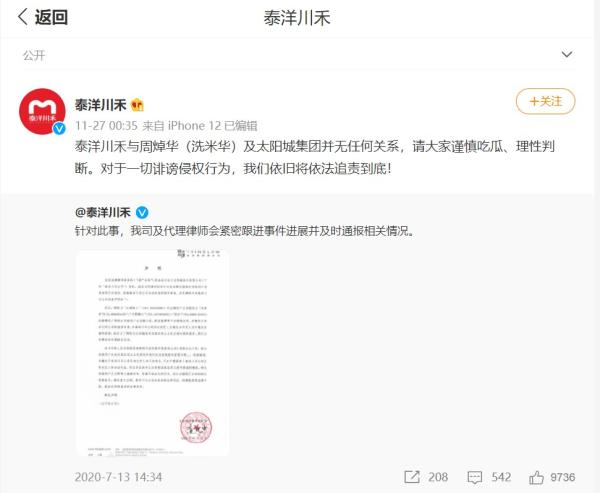
Task: Like the post with the thumbs-up icon
Action: point(536,477)
